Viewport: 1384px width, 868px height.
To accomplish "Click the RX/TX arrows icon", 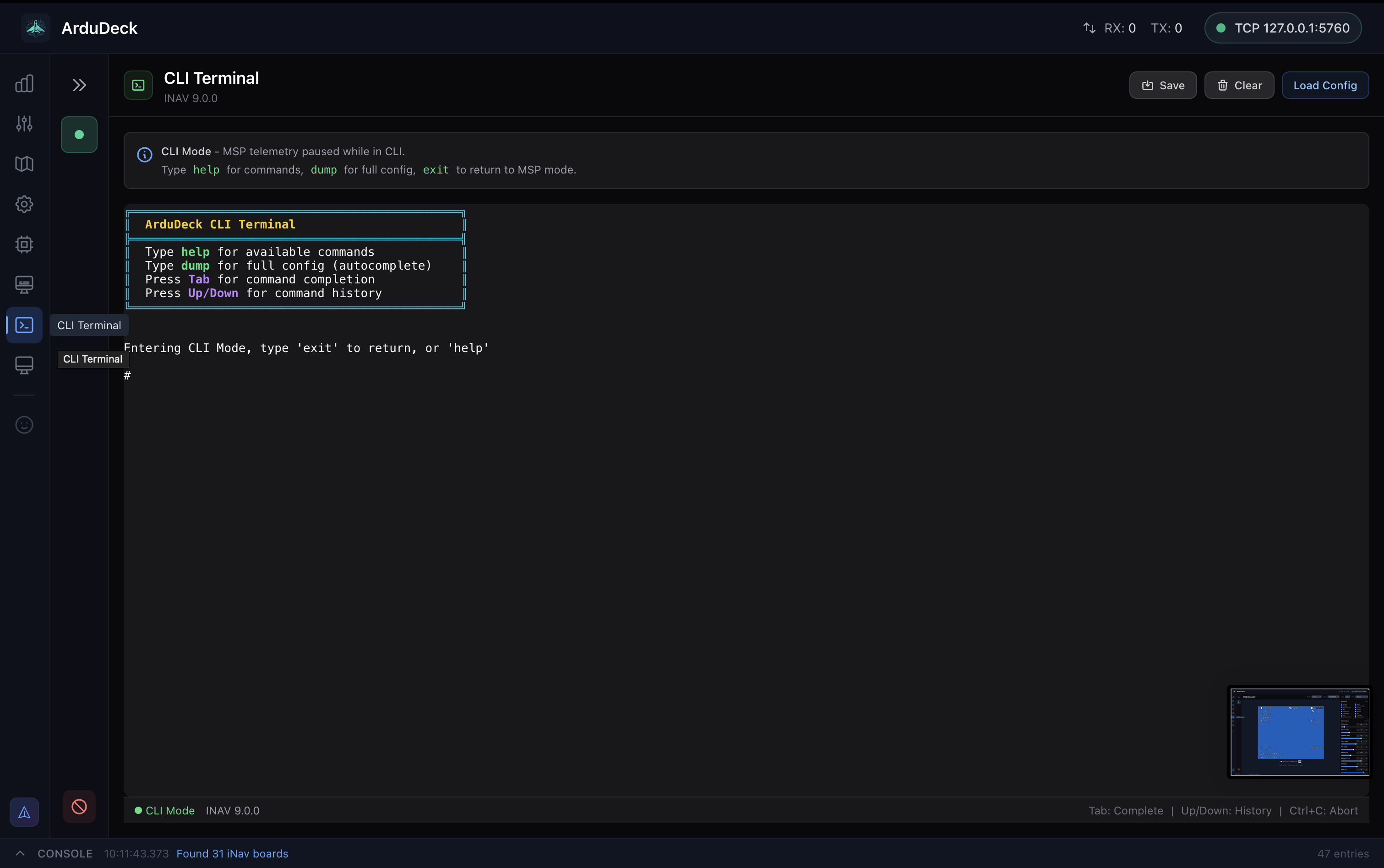I will click(1090, 28).
